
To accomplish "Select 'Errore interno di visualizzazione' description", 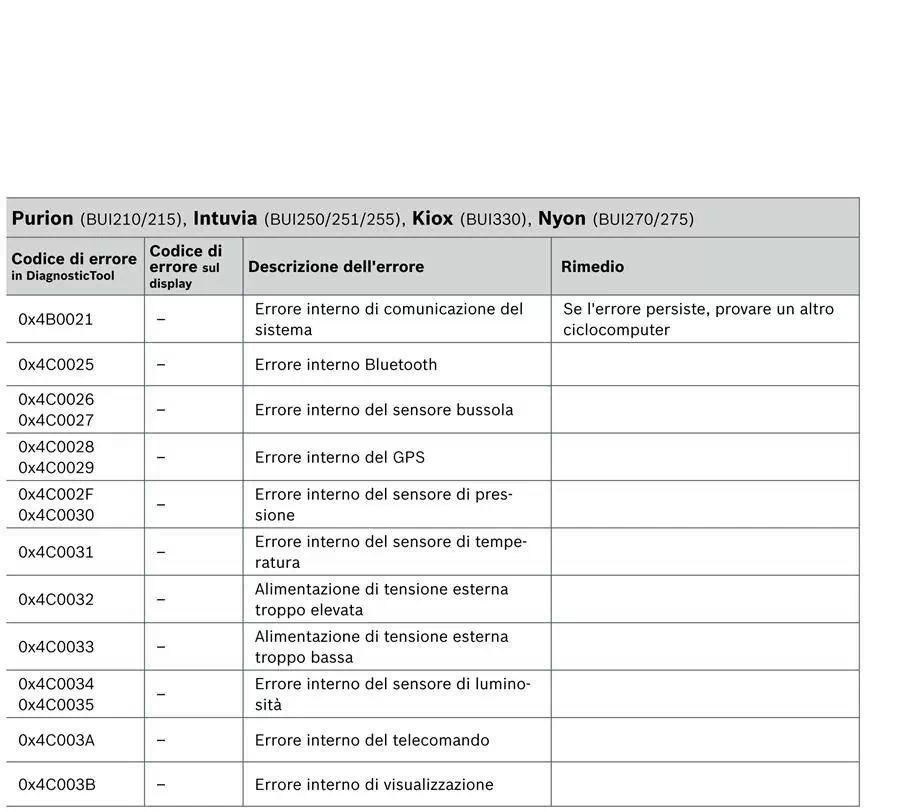I will click(x=374, y=784).
